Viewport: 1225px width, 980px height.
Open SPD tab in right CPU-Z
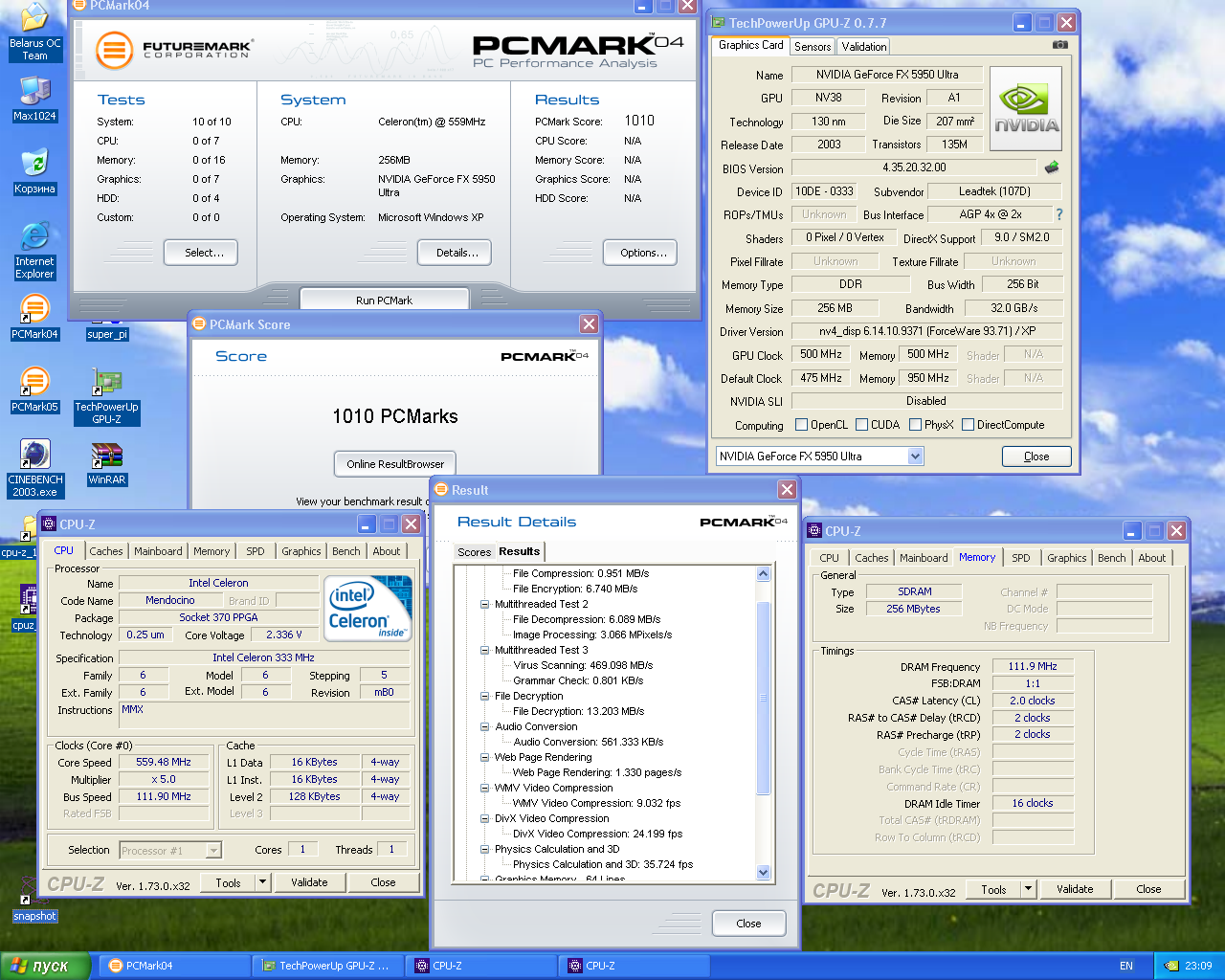[1021, 558]
